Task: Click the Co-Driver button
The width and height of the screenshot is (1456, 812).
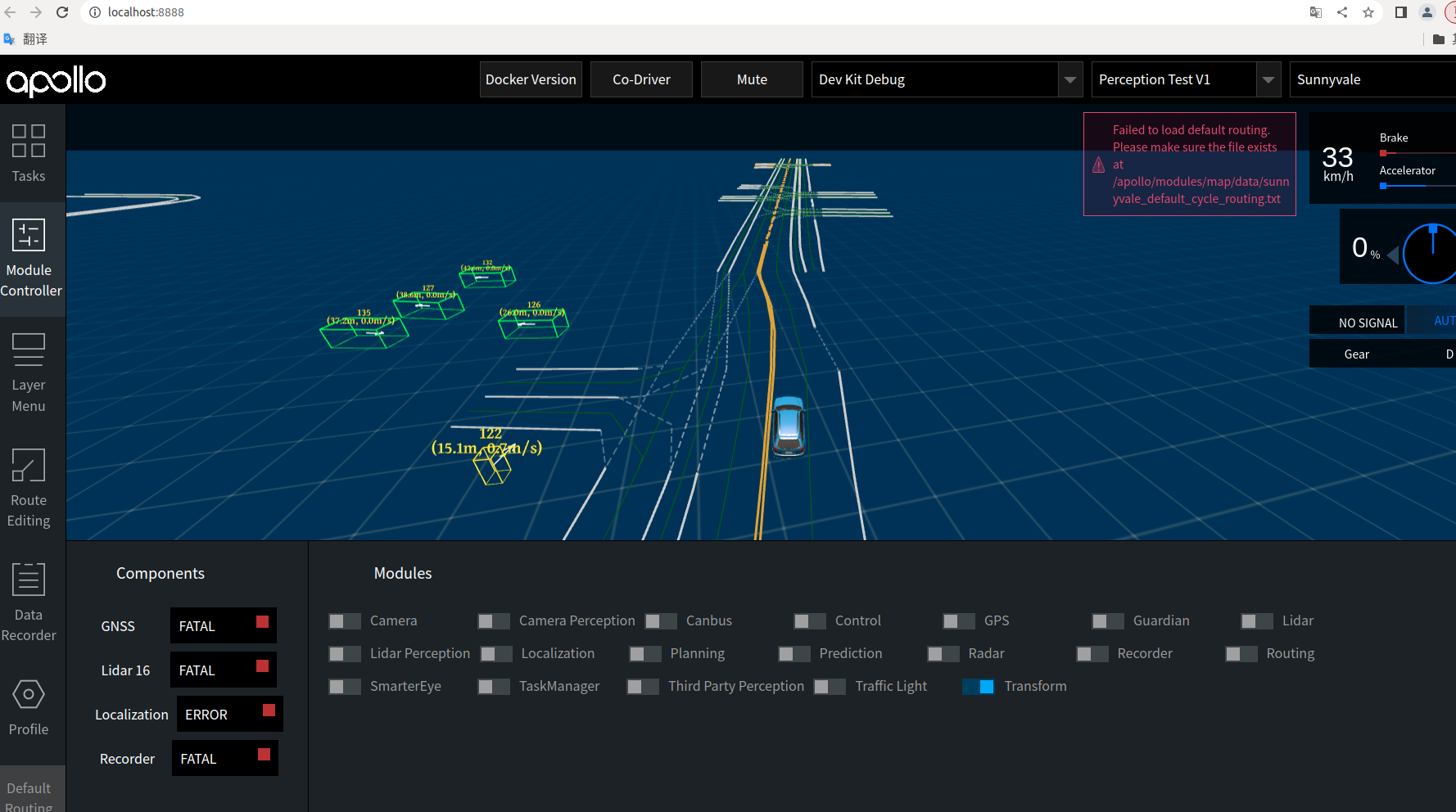Action: (x=641, y=79)
